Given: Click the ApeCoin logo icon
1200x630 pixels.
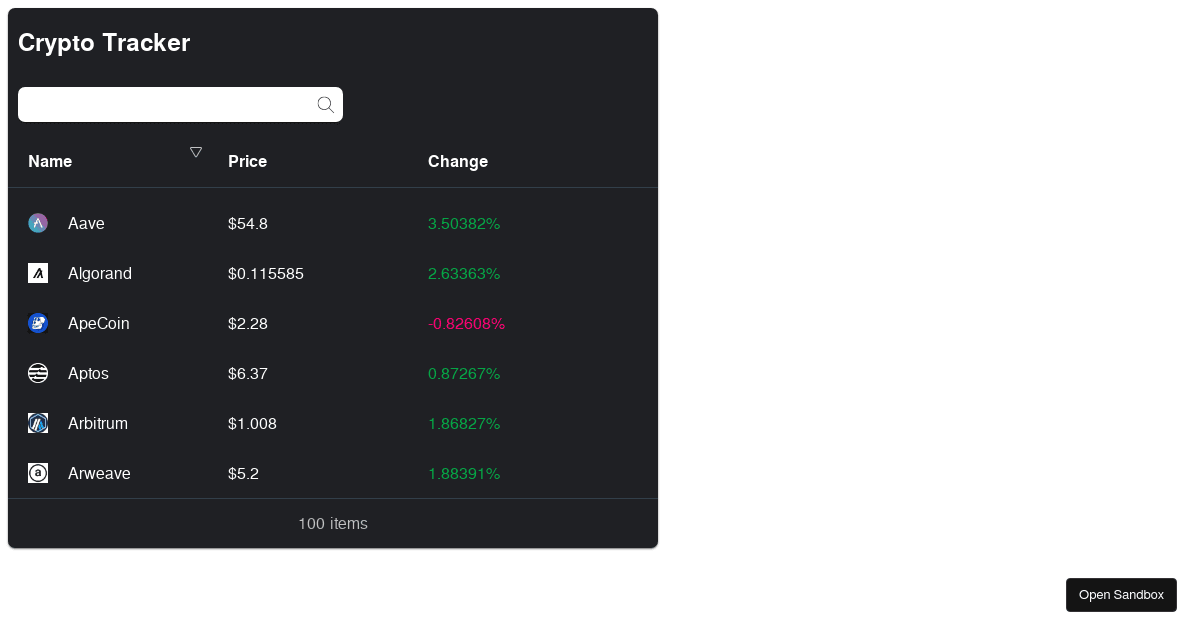Looking at the screenshot, I should click(38, 323).
